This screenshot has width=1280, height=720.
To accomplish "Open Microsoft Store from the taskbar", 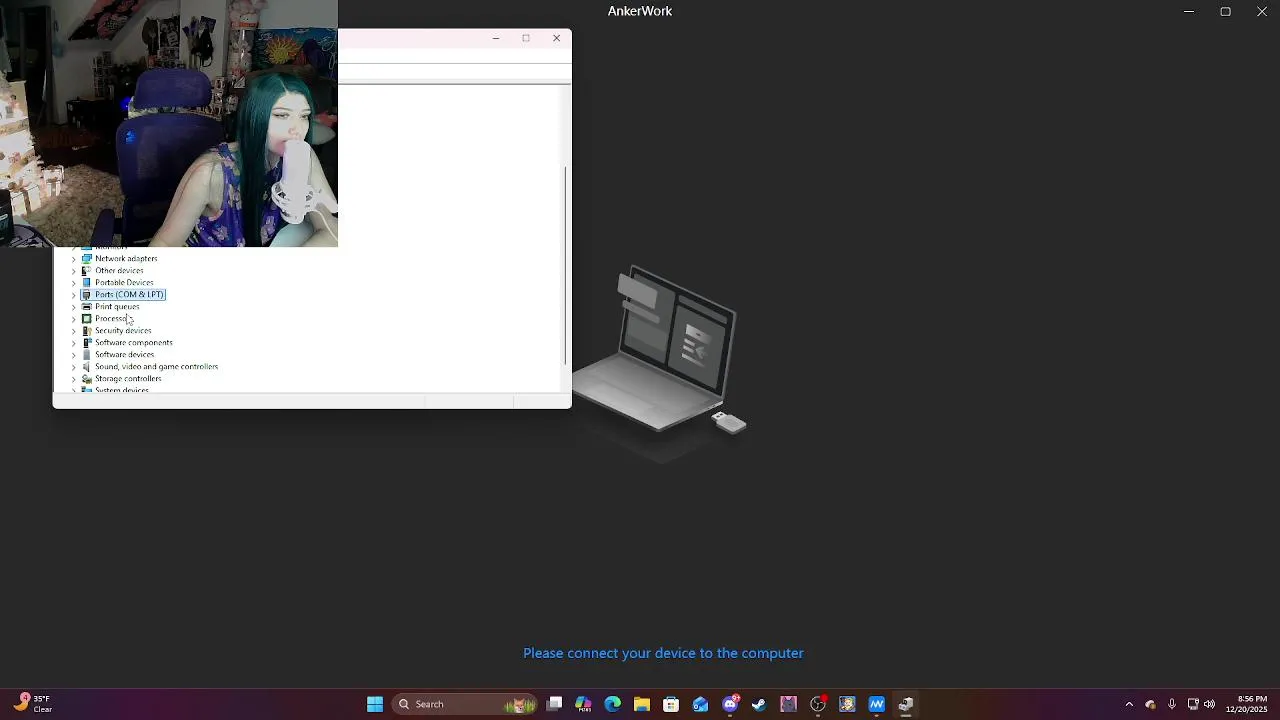I will click(671, 704).
